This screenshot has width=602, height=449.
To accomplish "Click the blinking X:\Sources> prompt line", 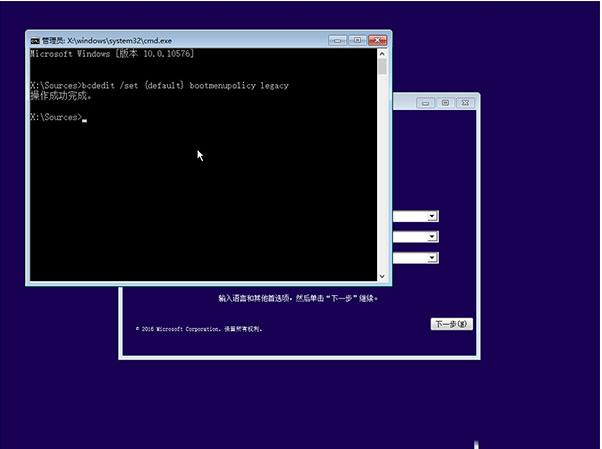I will click(x=58, y=118).
